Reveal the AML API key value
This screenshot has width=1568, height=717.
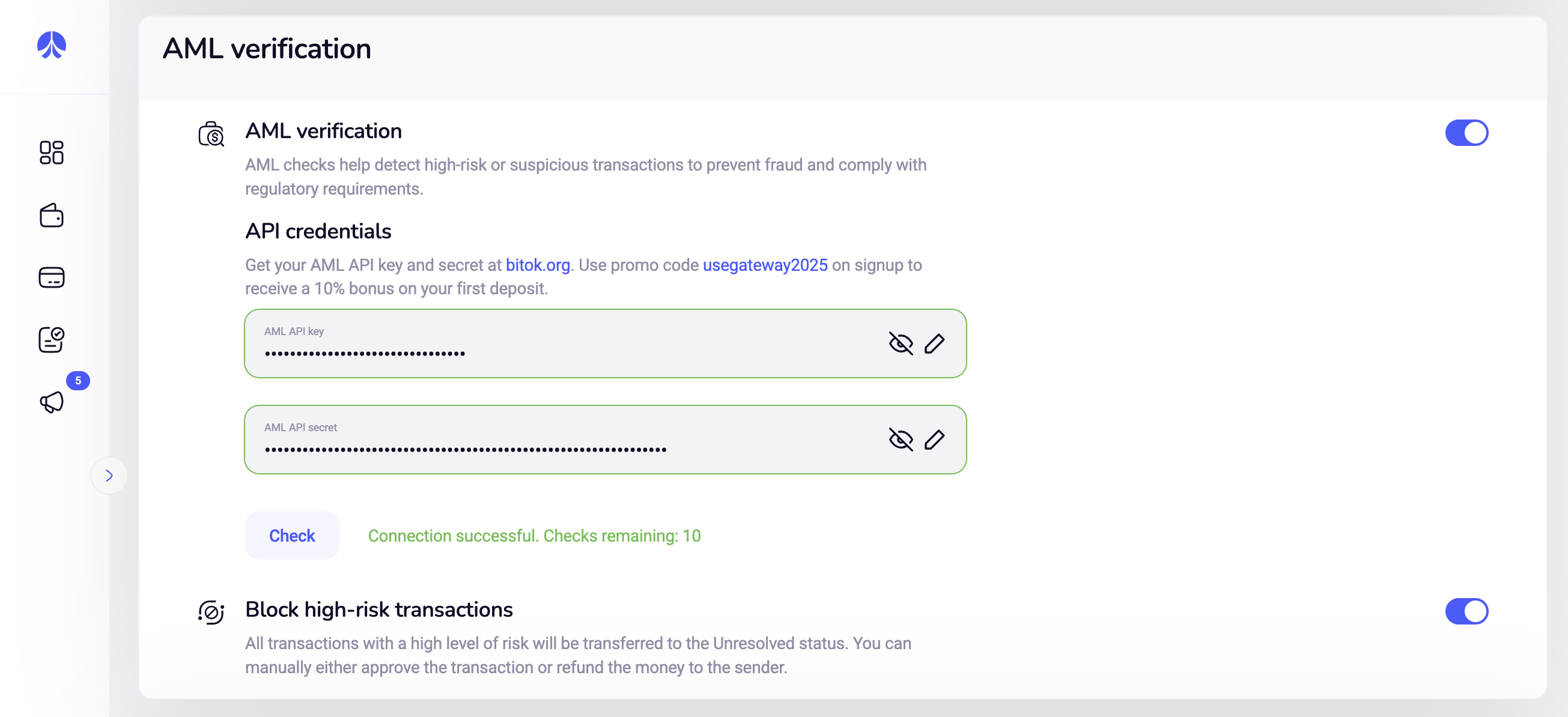coord(901,344)
